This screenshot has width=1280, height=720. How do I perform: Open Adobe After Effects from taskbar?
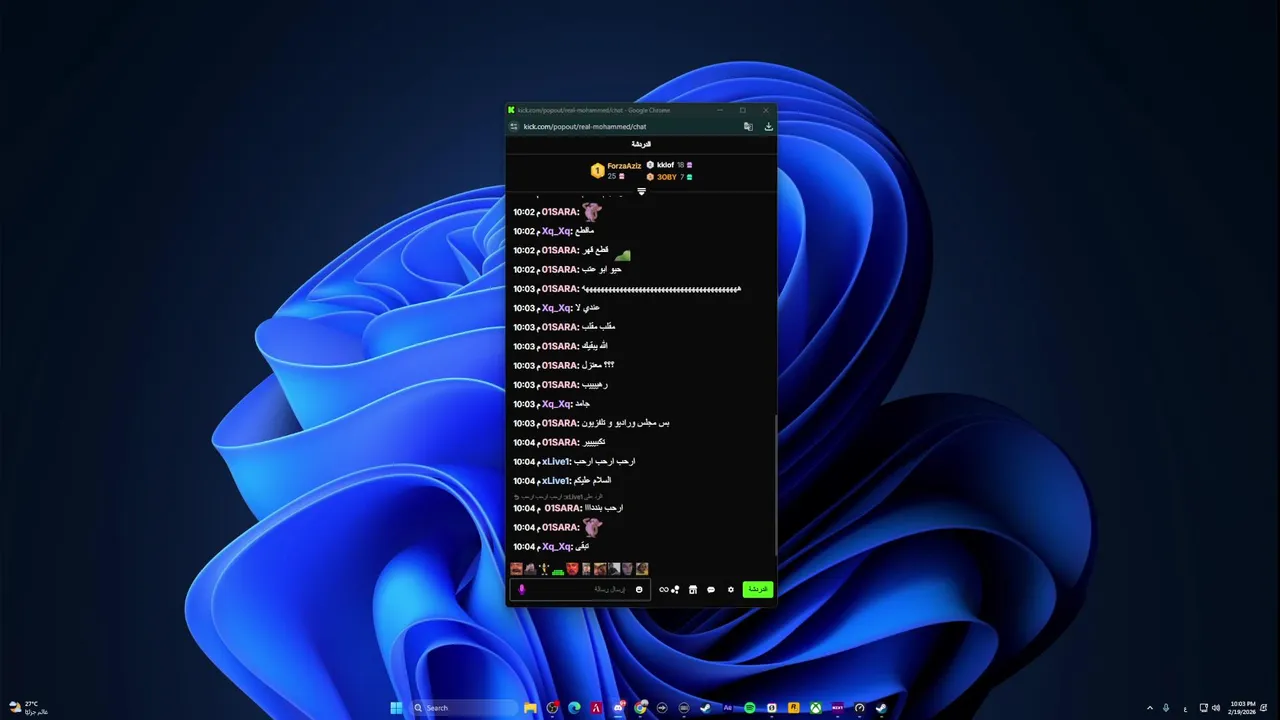tap(727, 708)
